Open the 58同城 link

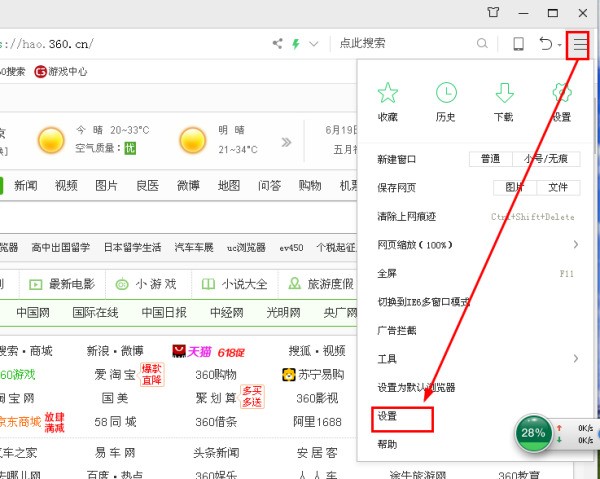coord(115,422)
